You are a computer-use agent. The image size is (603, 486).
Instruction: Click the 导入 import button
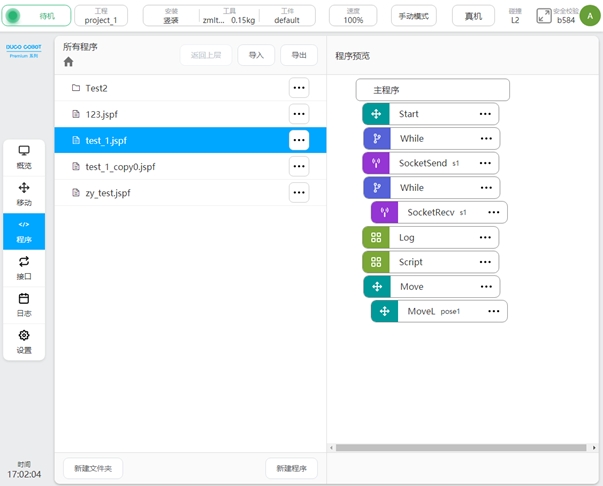(x=256, y=55)
